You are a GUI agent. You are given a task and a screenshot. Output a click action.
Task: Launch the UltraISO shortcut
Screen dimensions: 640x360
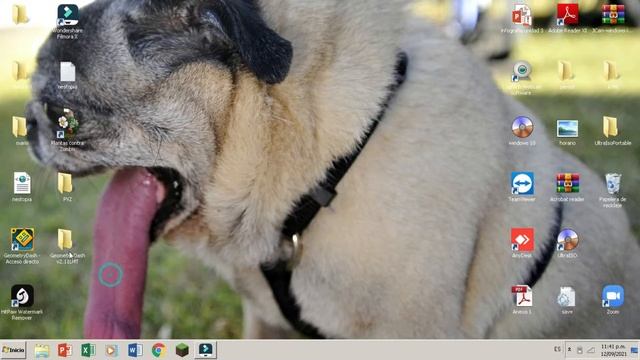tap(567, 242)
